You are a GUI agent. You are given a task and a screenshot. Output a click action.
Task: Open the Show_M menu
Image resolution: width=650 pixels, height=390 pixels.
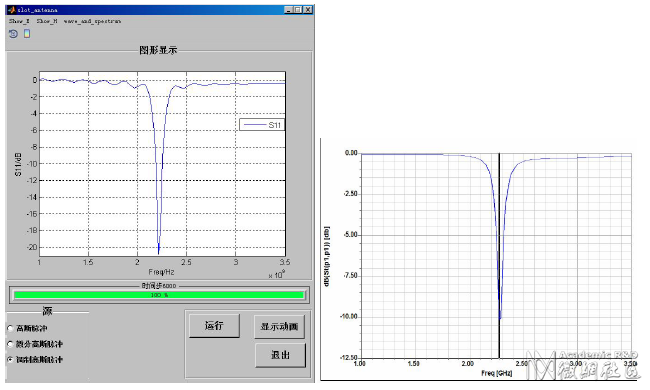click(47, 21)
